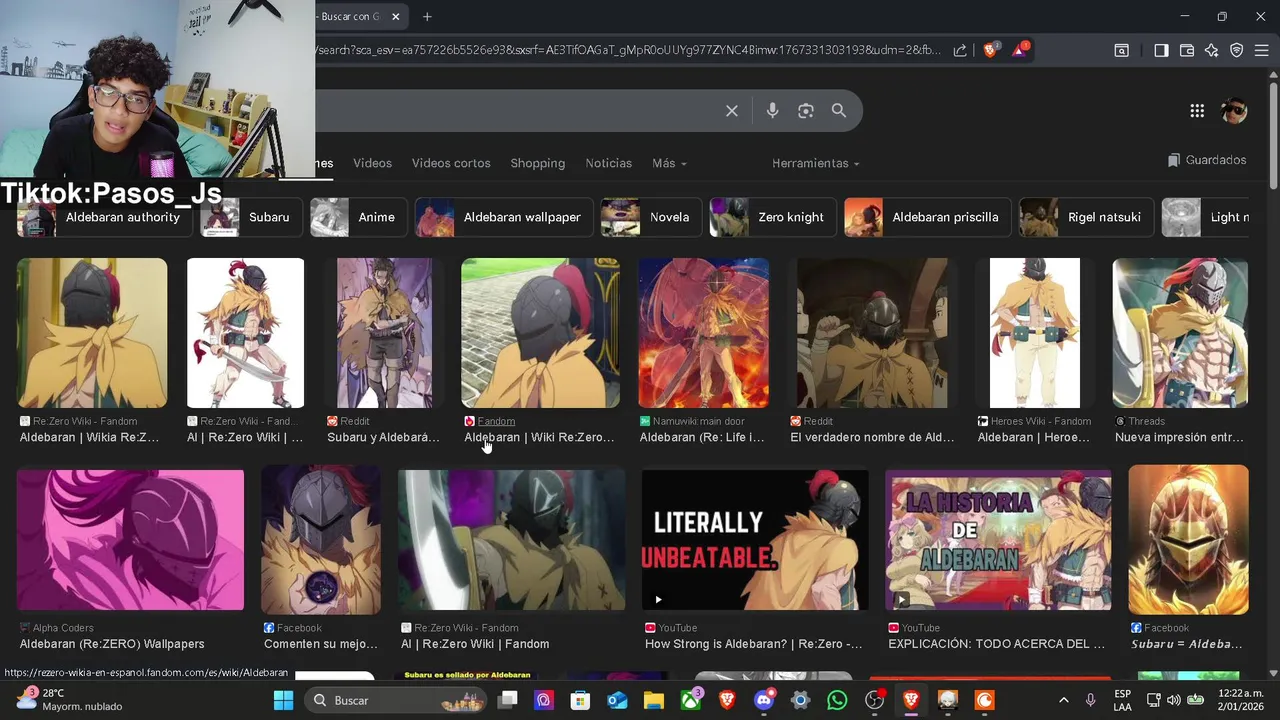Click the magnifying glass search button
Image resolution: width=1280 pixels, height=720 pixels.
pos(839,111)
